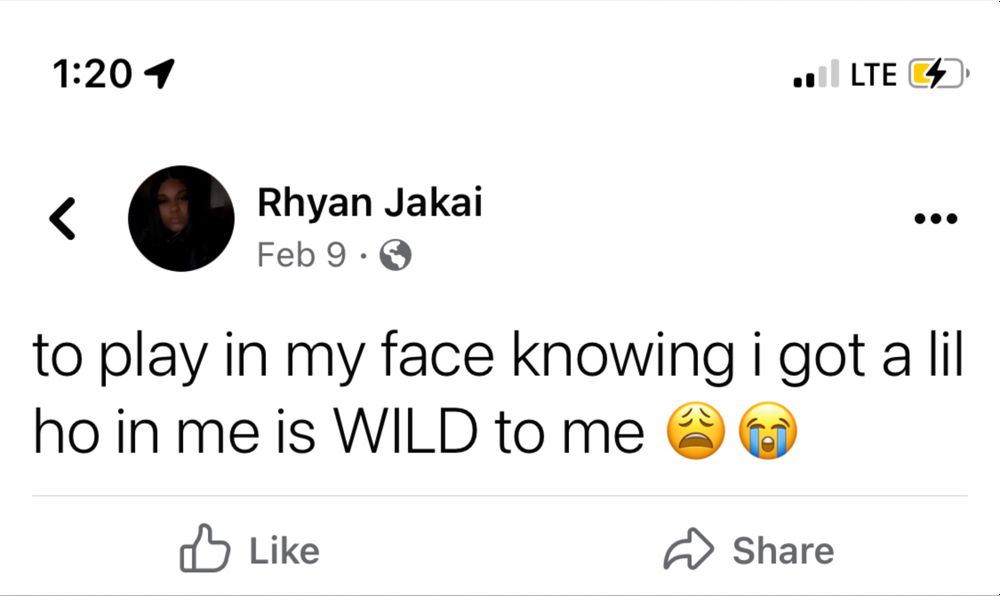The image size is (1000, 596).
Task: Open the three-dot post options menu
Action: tap(936, 219)
